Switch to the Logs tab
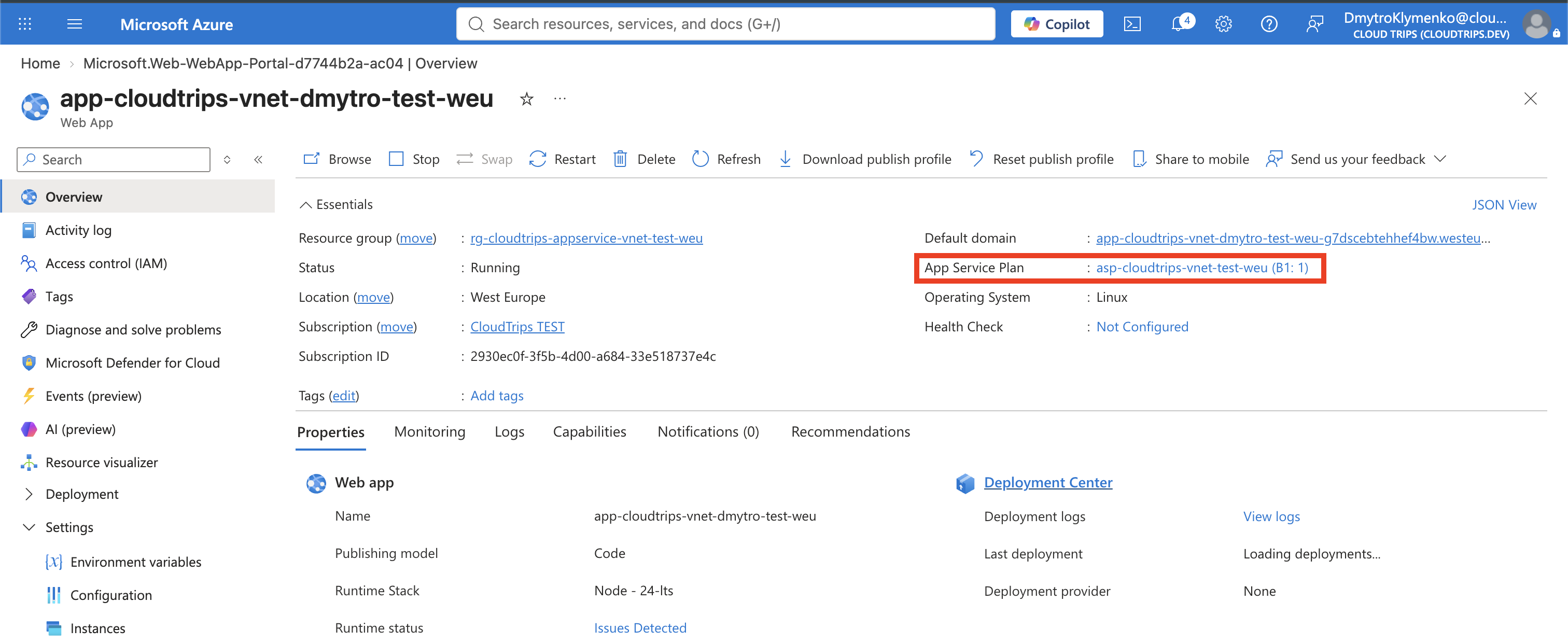 pos(510,431)
